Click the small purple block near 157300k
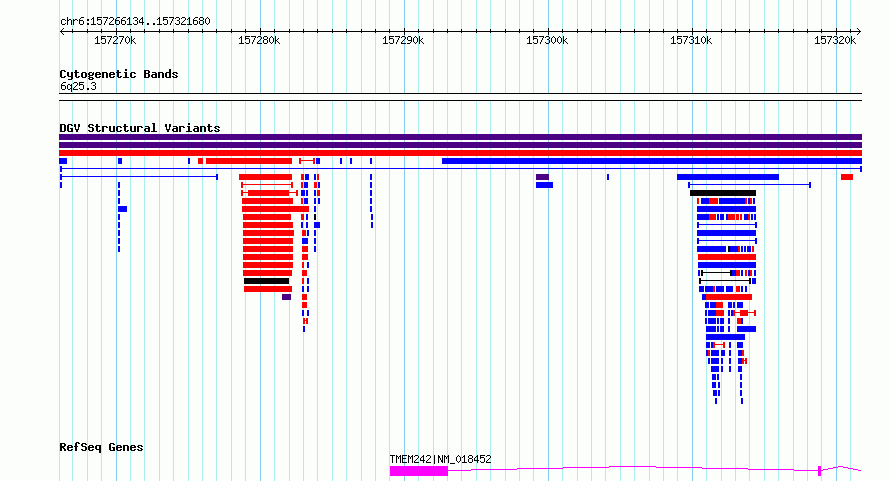The height and width of the screenshot is (481, 890). tap(543, 177)
